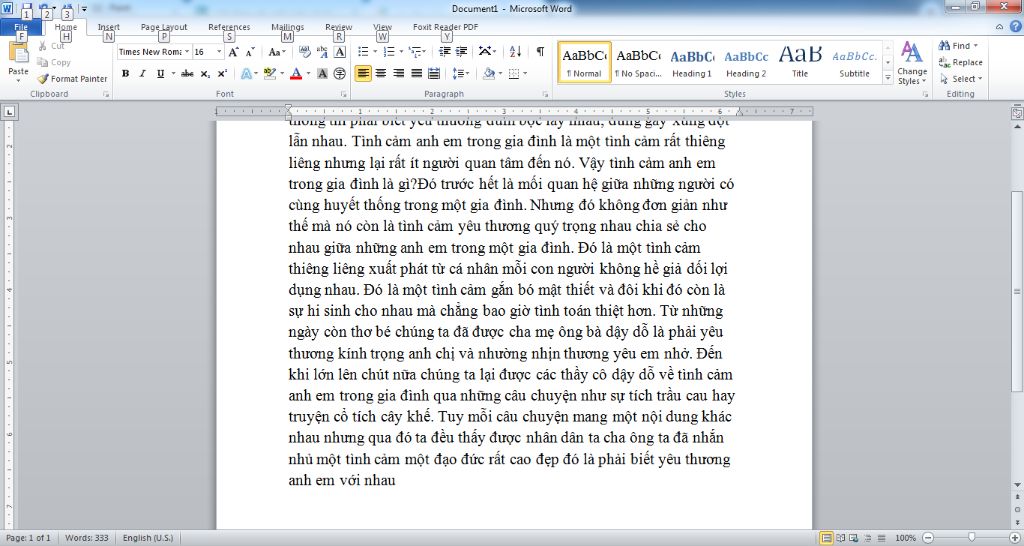Switch to the Review tab
This screenshot has width=1024, height=546.
click(x=338, y=27)
